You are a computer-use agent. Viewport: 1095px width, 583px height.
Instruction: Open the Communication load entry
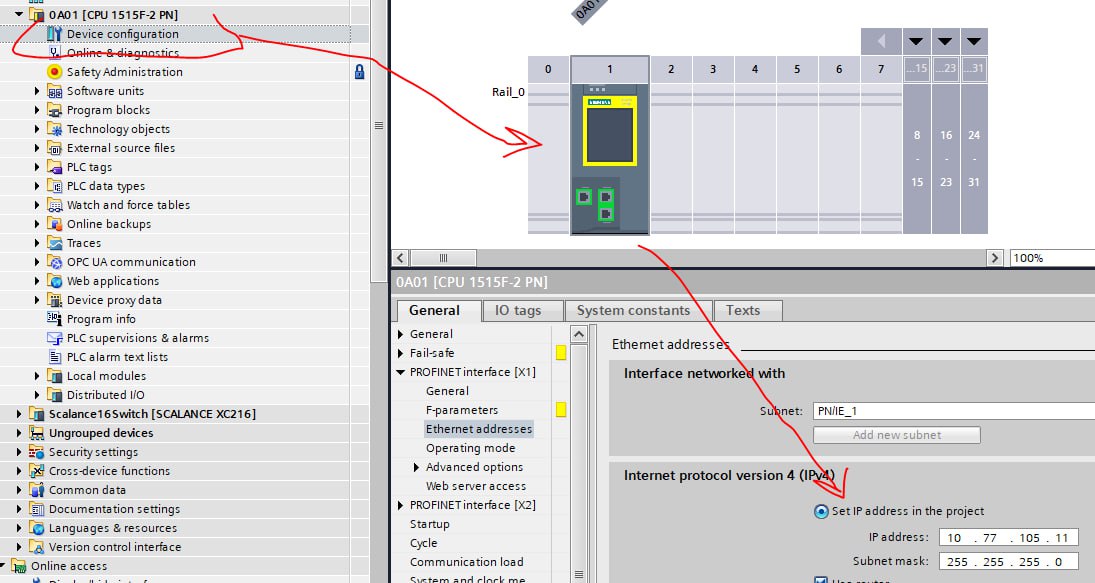(x=466, y=562)
